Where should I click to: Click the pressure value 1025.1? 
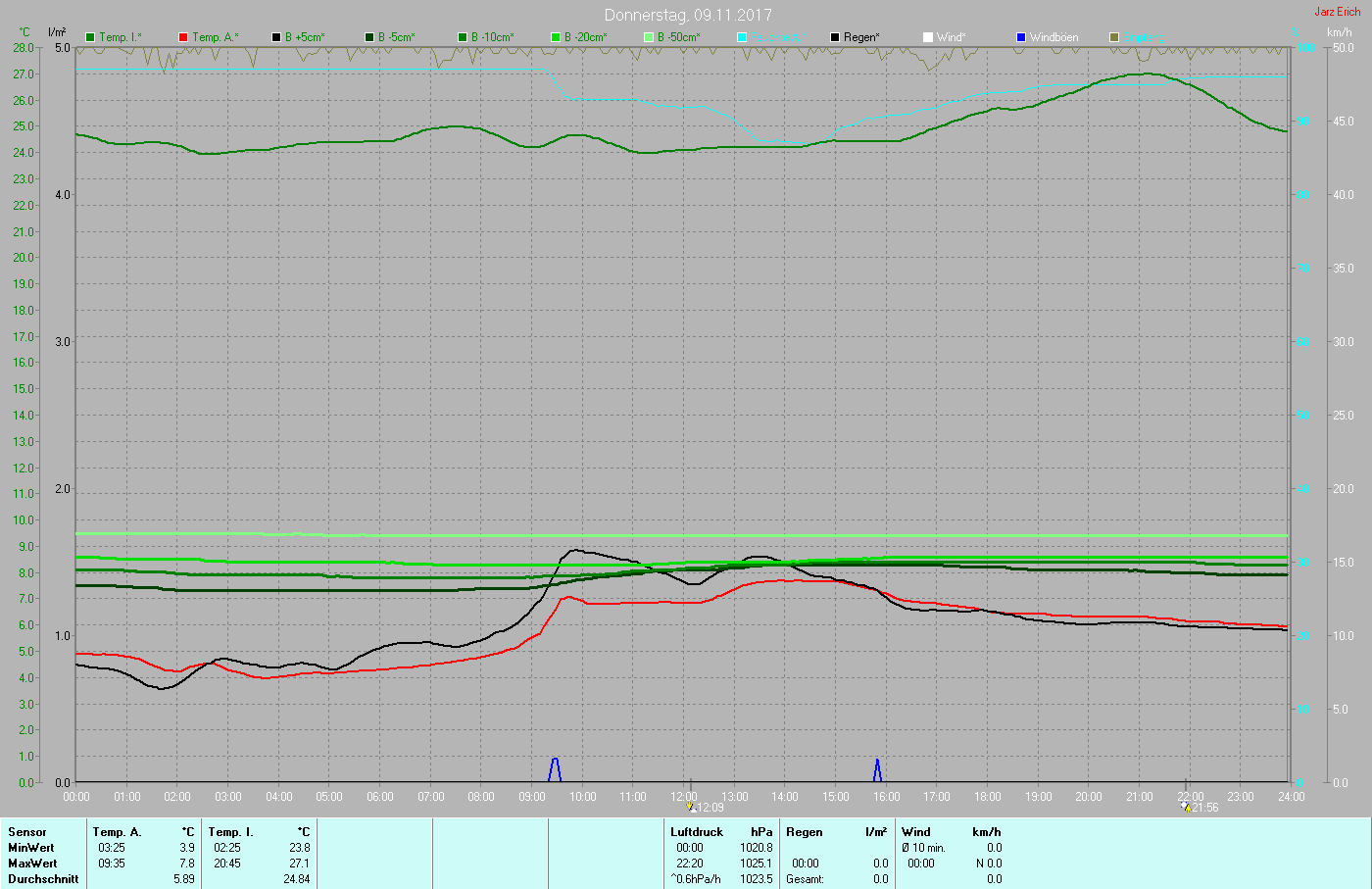point(756,864)
